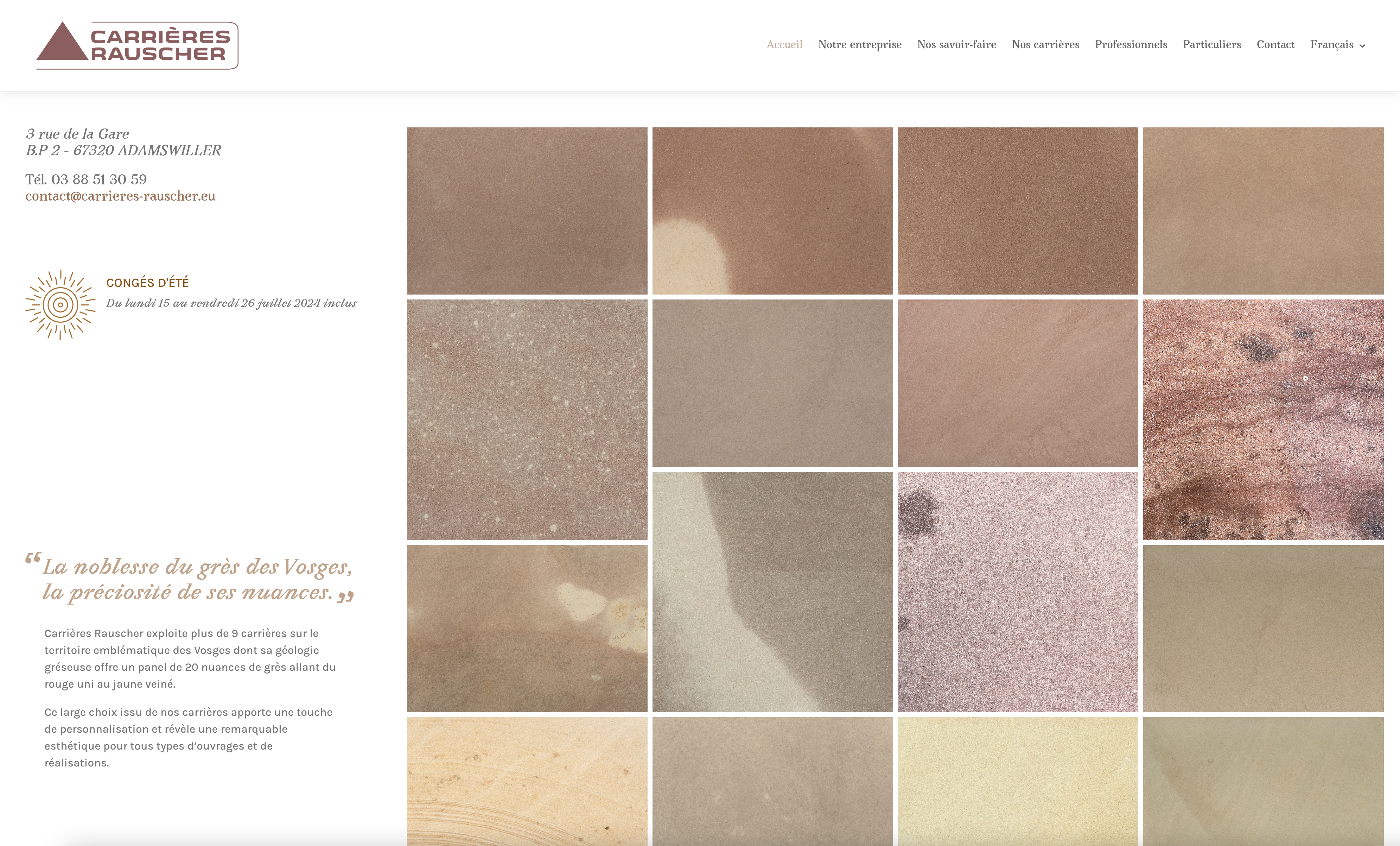
Task: Open the cream sample with curved veins
Action: pos(527,782)
